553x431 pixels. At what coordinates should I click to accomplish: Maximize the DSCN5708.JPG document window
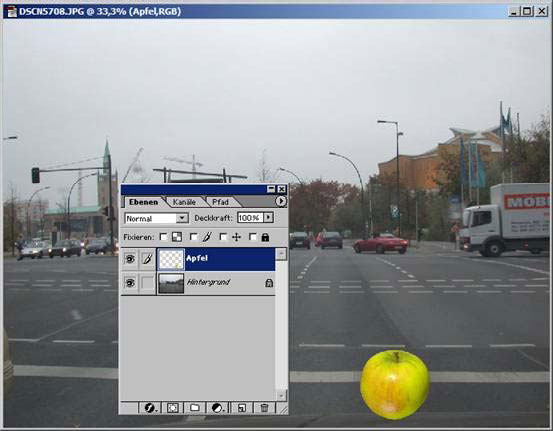[527, 12]
